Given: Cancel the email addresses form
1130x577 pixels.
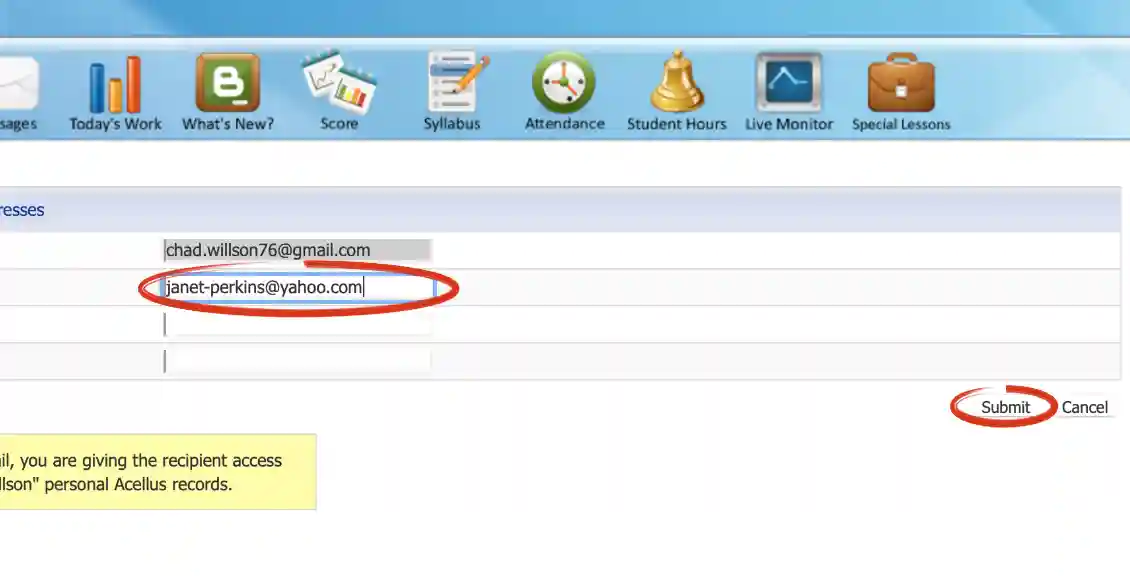Looking at the screenshot, I should pyautogui.click(x=1085, y=407).
